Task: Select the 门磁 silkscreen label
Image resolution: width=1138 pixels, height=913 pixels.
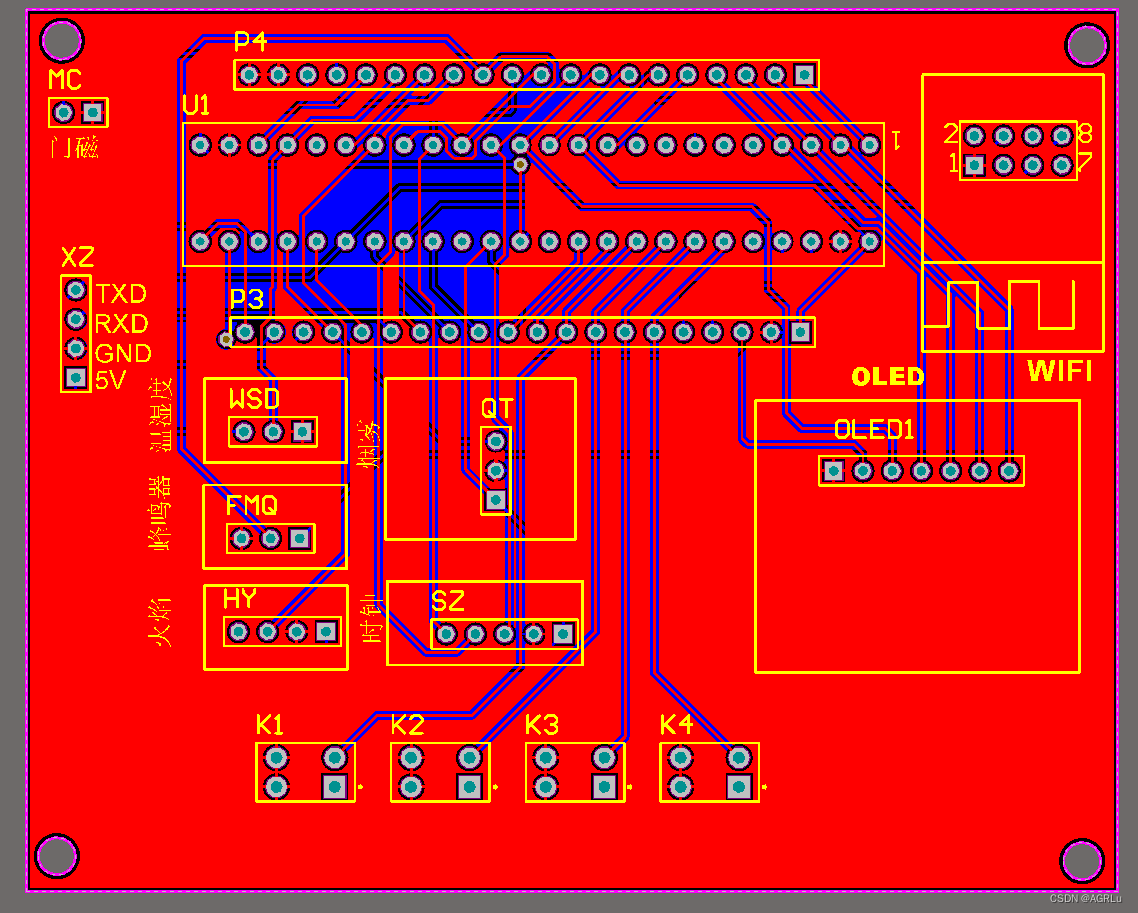Action: [74, 147]
